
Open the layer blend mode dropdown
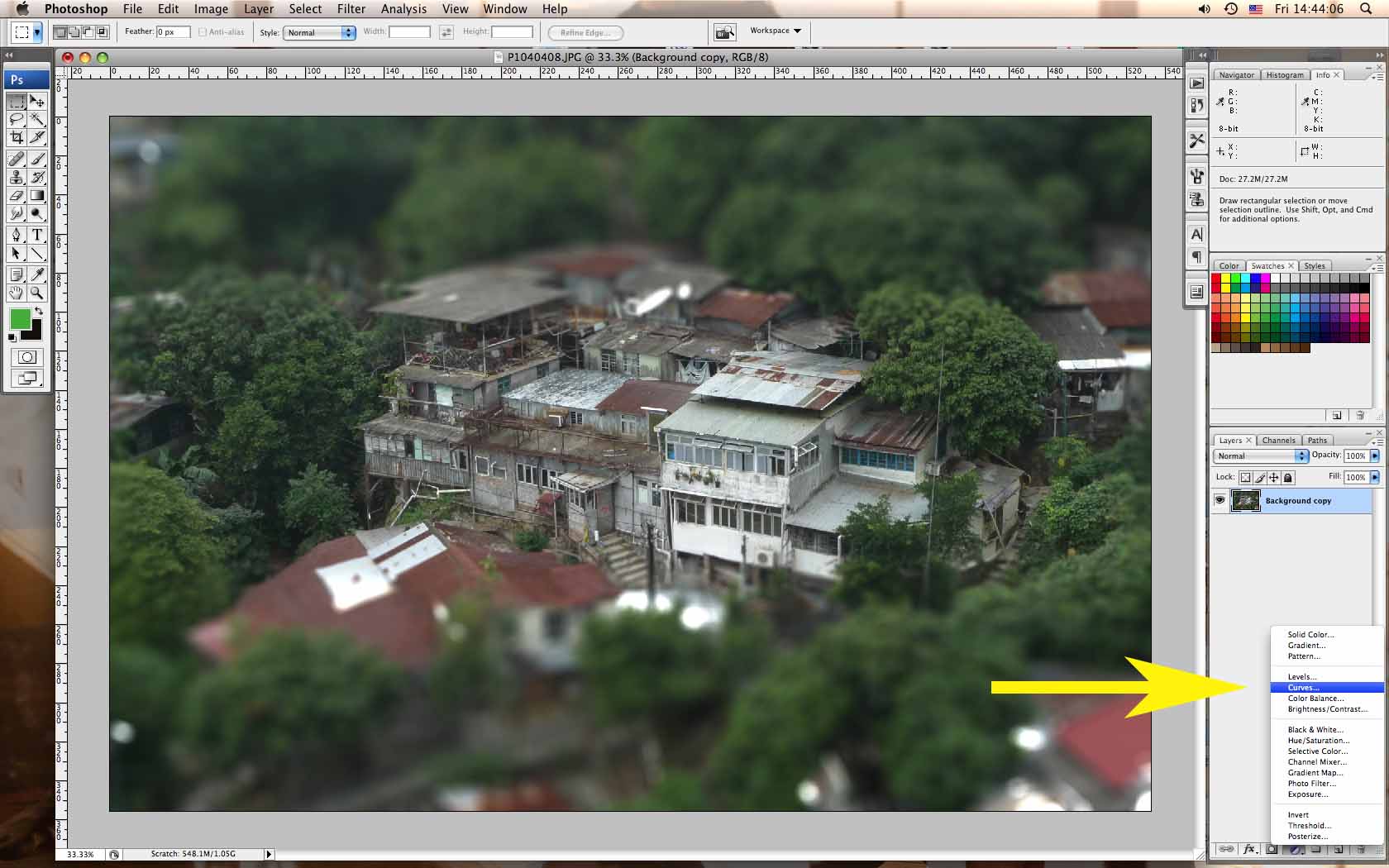pos(1261,455)
